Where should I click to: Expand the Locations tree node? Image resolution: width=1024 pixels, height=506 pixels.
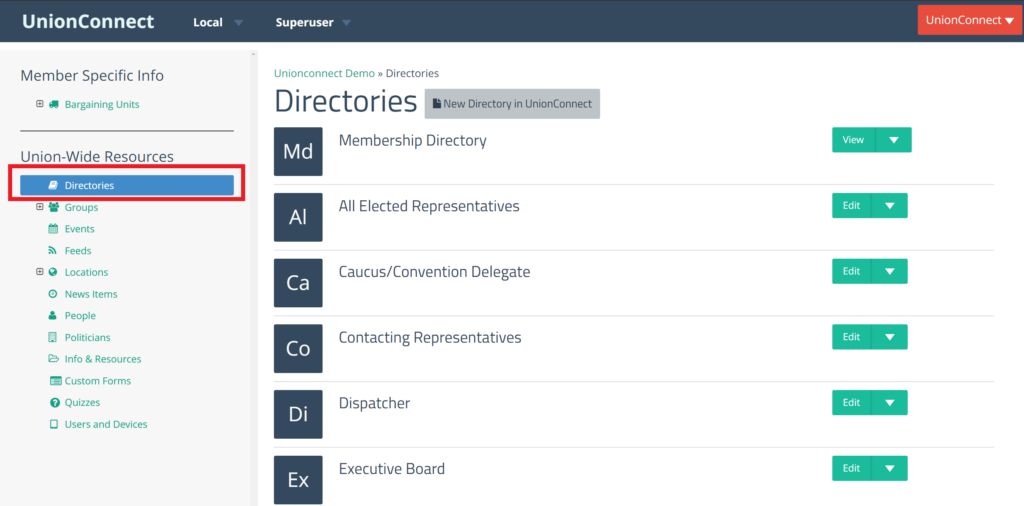(40, 272)
